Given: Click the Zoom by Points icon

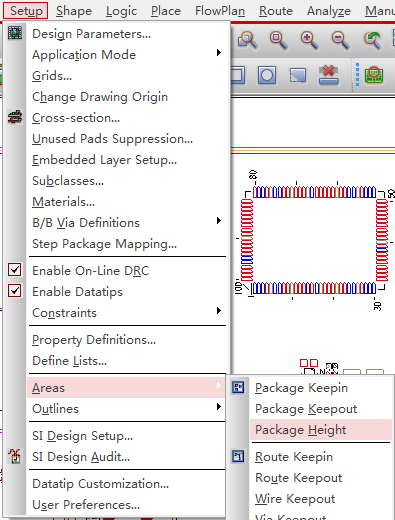Looking at the screenshot, I should click(248, 40).
